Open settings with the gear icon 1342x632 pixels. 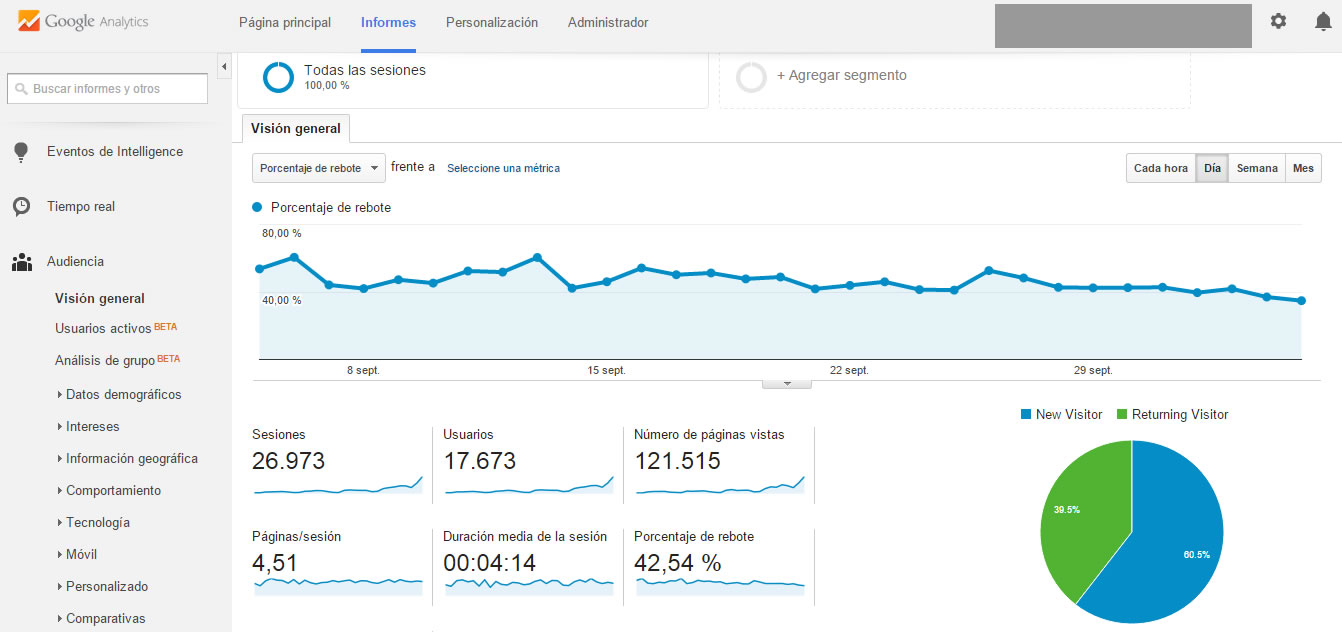click(x=1278, y=20)
